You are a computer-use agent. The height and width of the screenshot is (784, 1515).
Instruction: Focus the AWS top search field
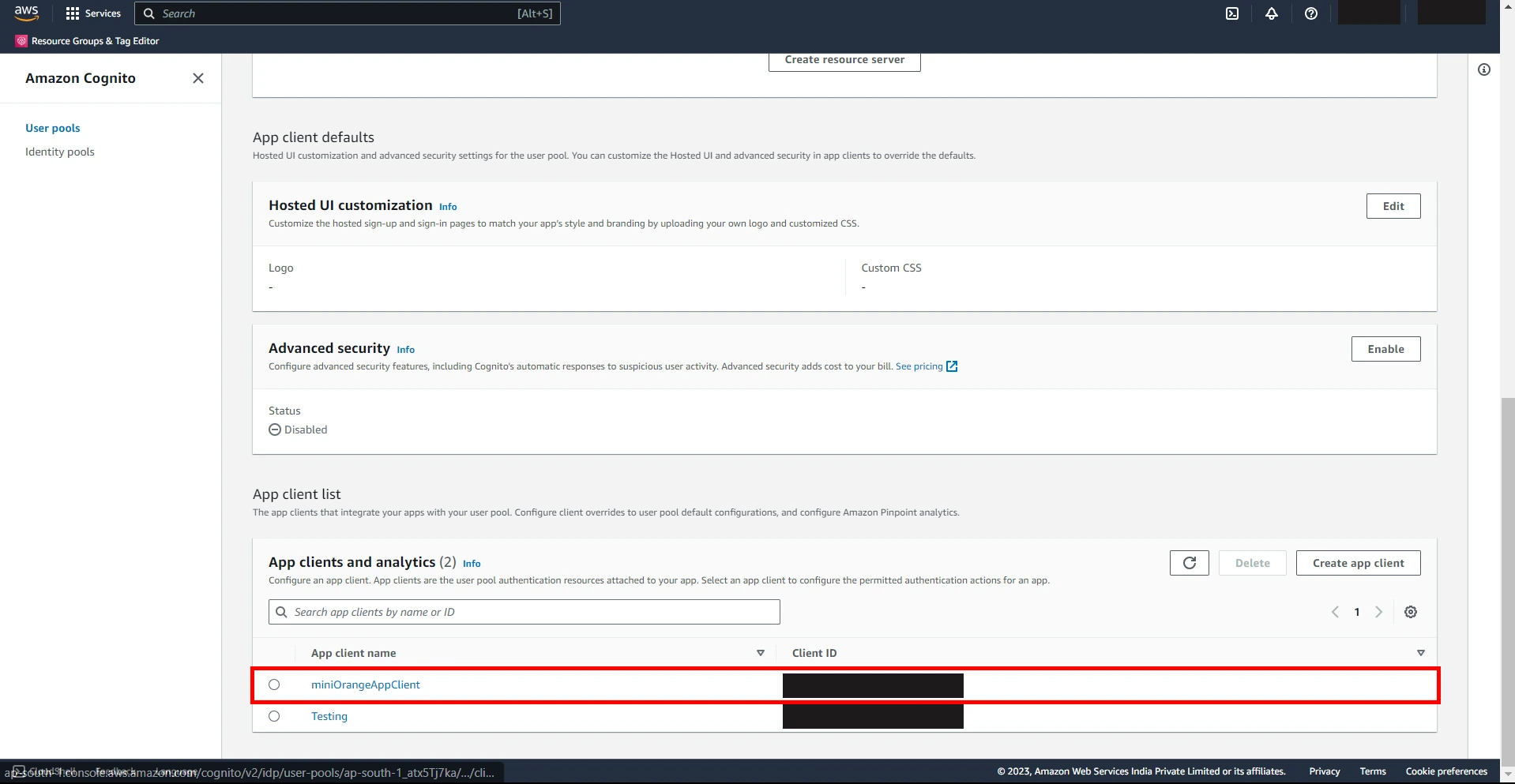[x=348, y=13]
